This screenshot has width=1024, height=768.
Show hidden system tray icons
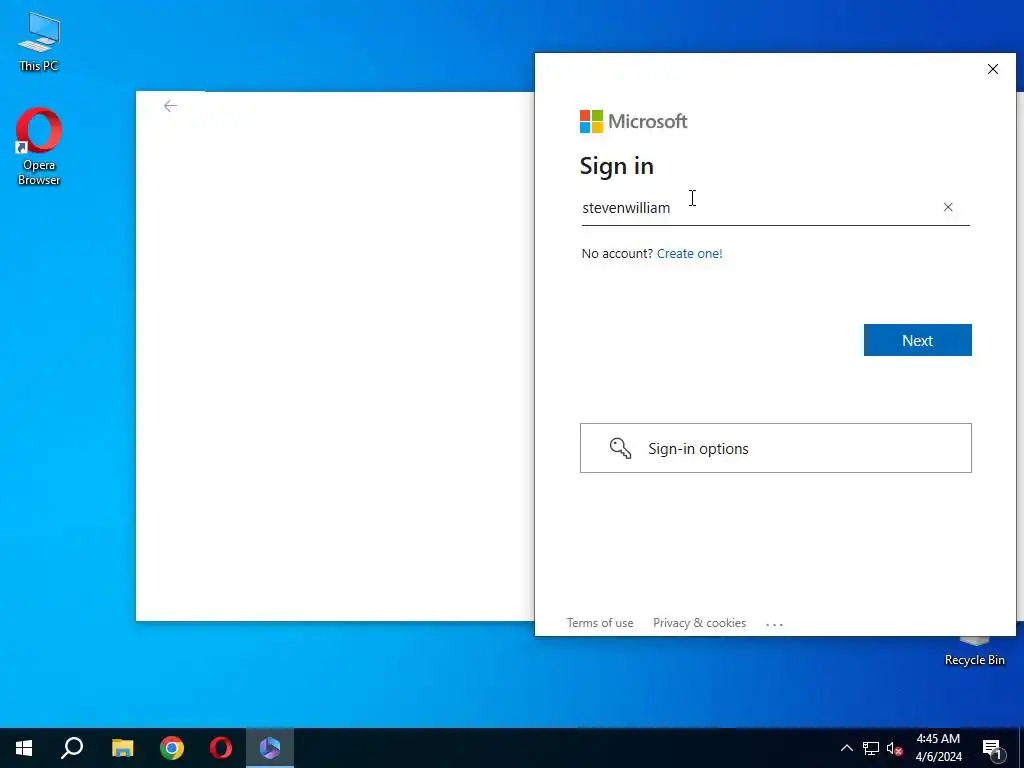846,748
